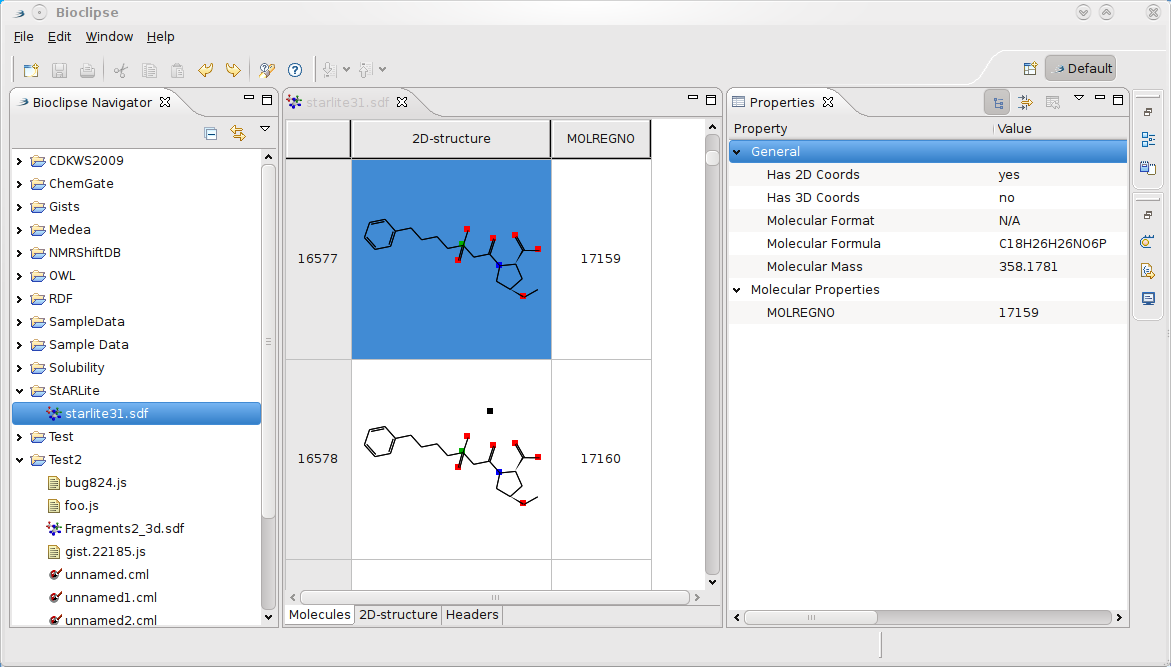Select the Fragments2_3d.sdf file
The height and width of the screenshot is (667, 1171).
coord(124,529)
